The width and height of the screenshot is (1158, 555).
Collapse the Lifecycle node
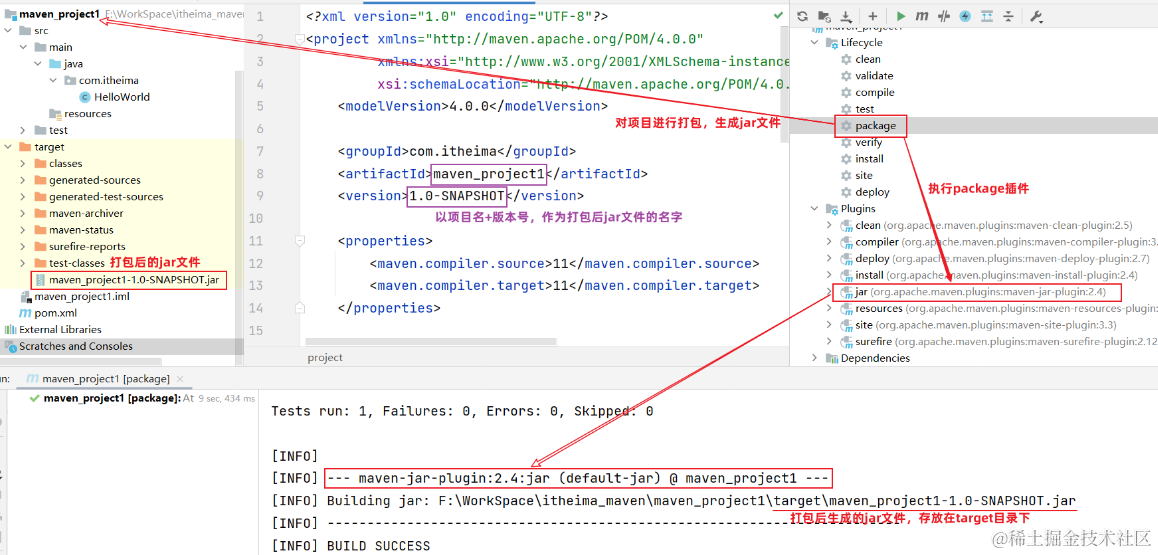815,43
